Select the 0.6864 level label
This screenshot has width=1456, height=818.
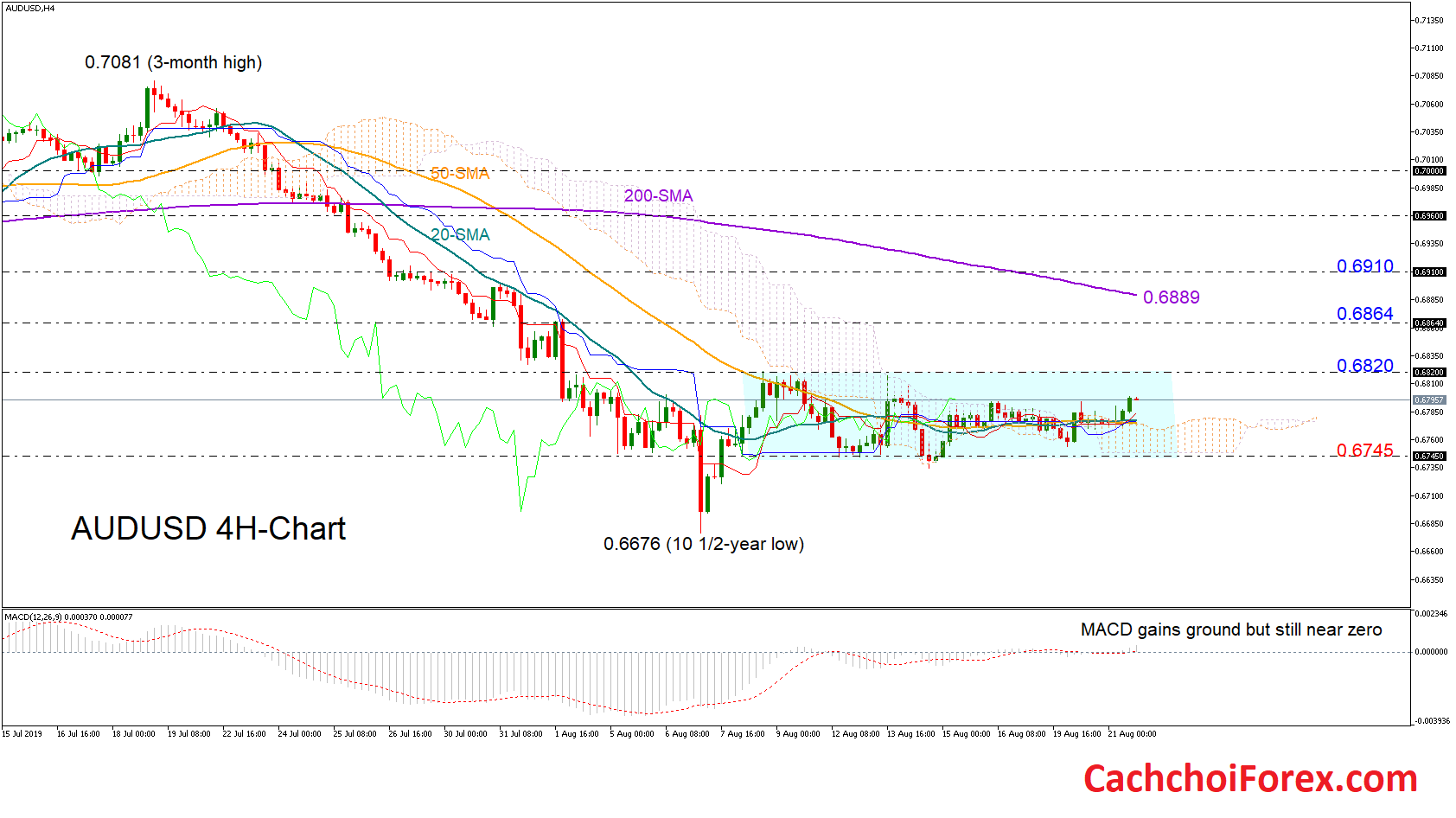click(1365, 314)
